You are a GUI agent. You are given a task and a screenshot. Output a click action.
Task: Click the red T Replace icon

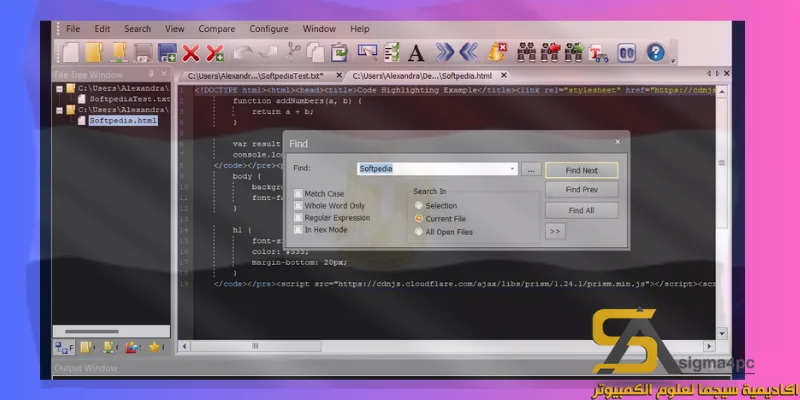point(598,53)
